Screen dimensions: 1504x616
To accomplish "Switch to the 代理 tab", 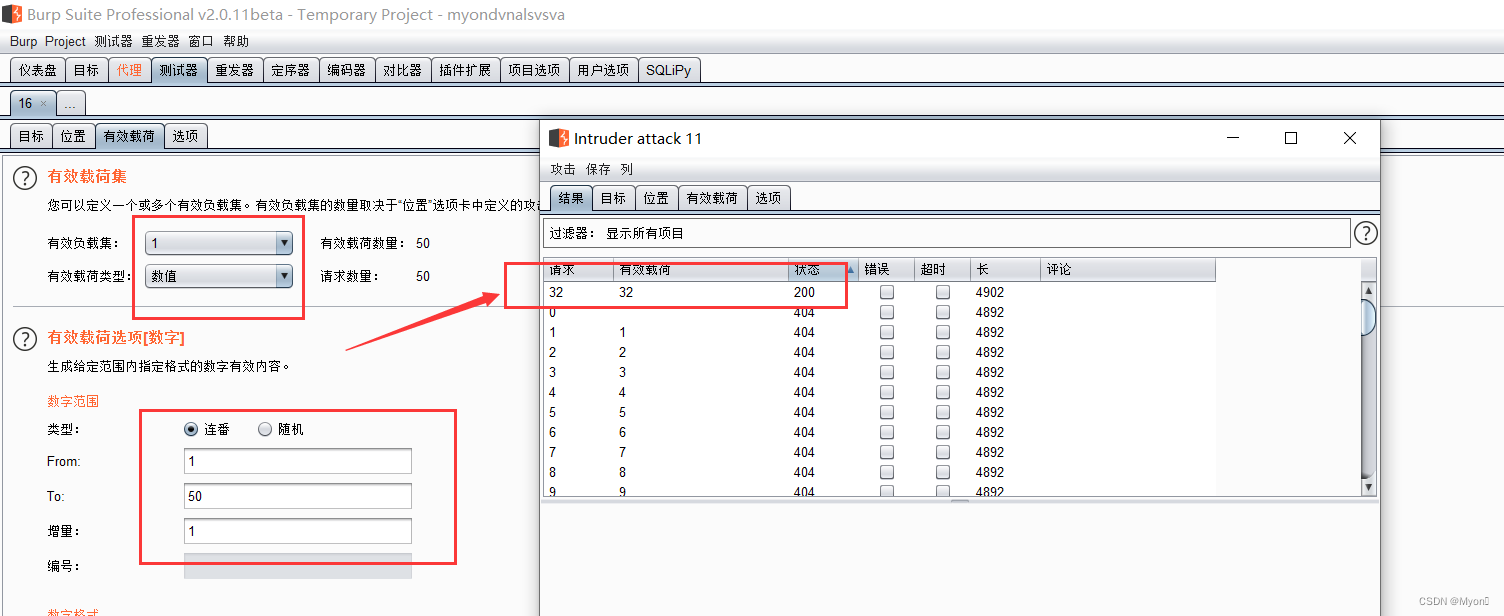I will [x=129, y=70].
